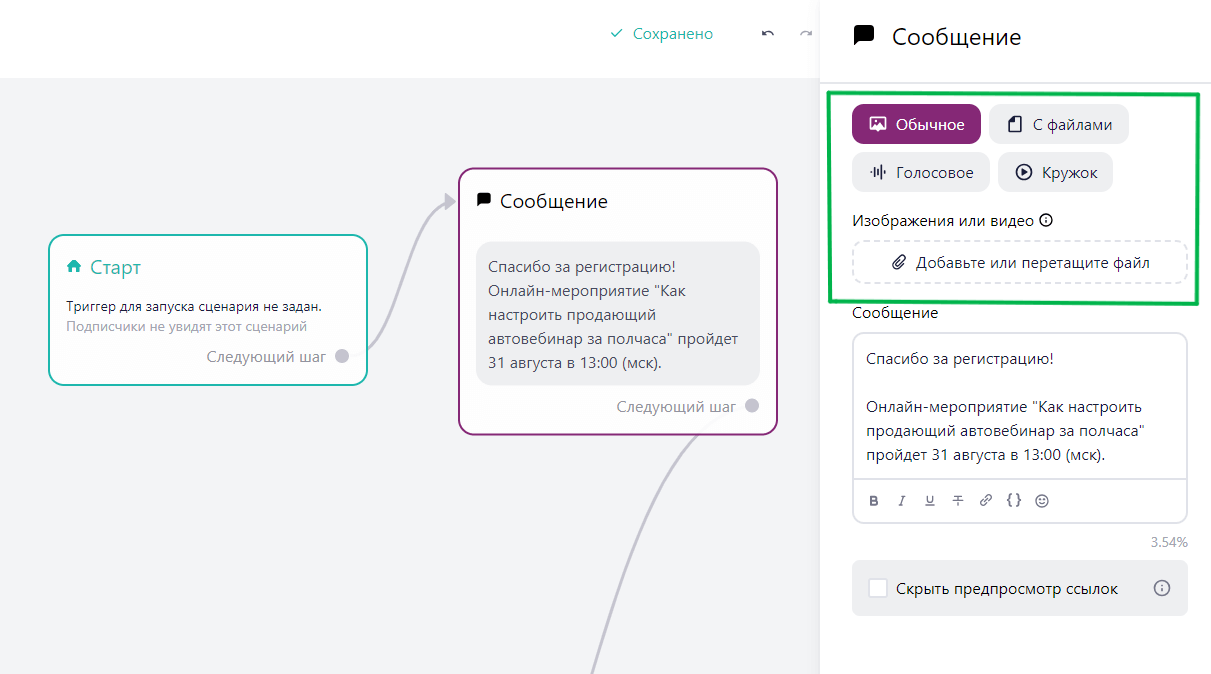Insert a link in the message
The height and width of the screenshot is (674, 1211).
(986, 501)
